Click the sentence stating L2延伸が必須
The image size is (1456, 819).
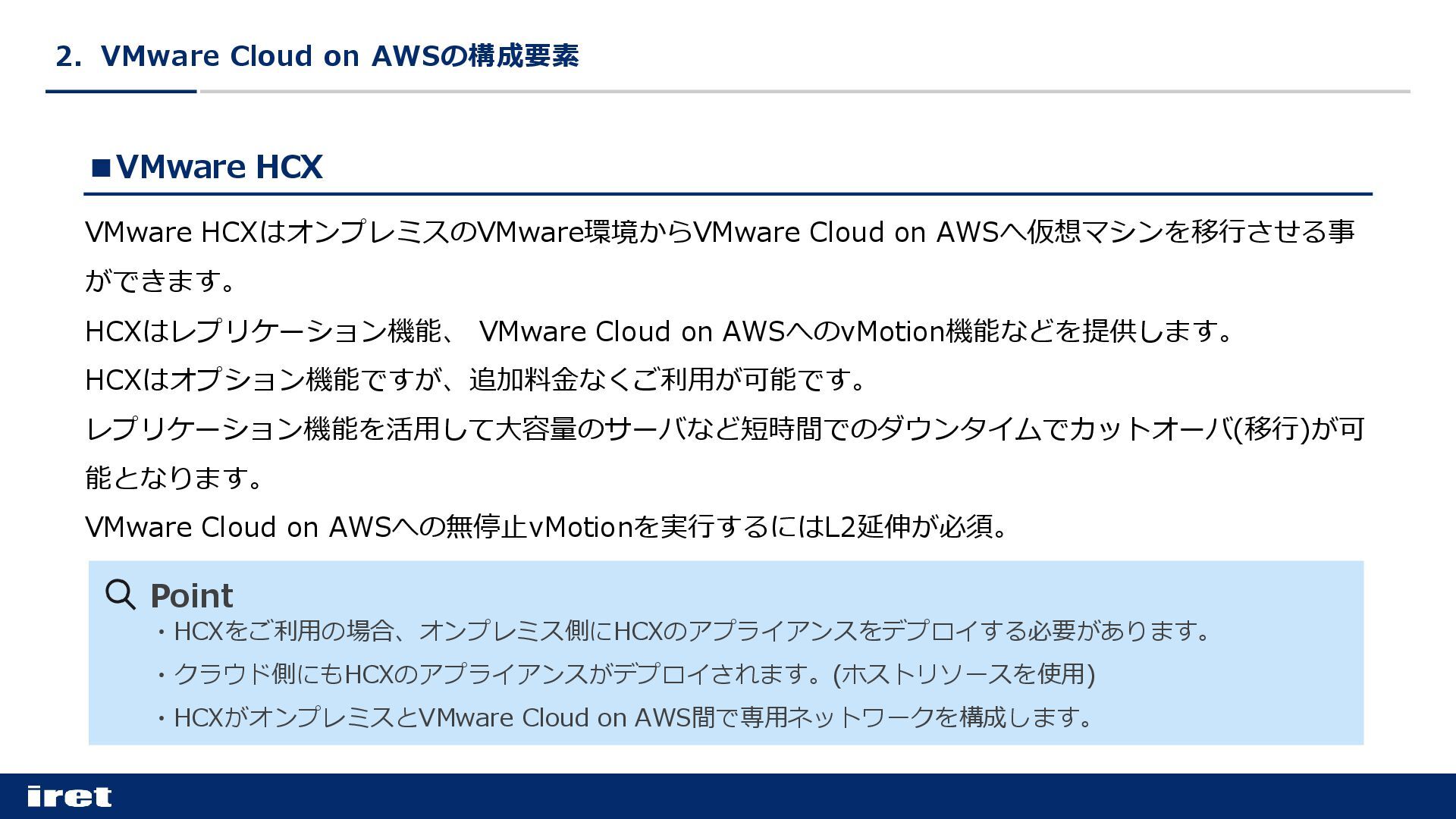click(x=547, y=526)
